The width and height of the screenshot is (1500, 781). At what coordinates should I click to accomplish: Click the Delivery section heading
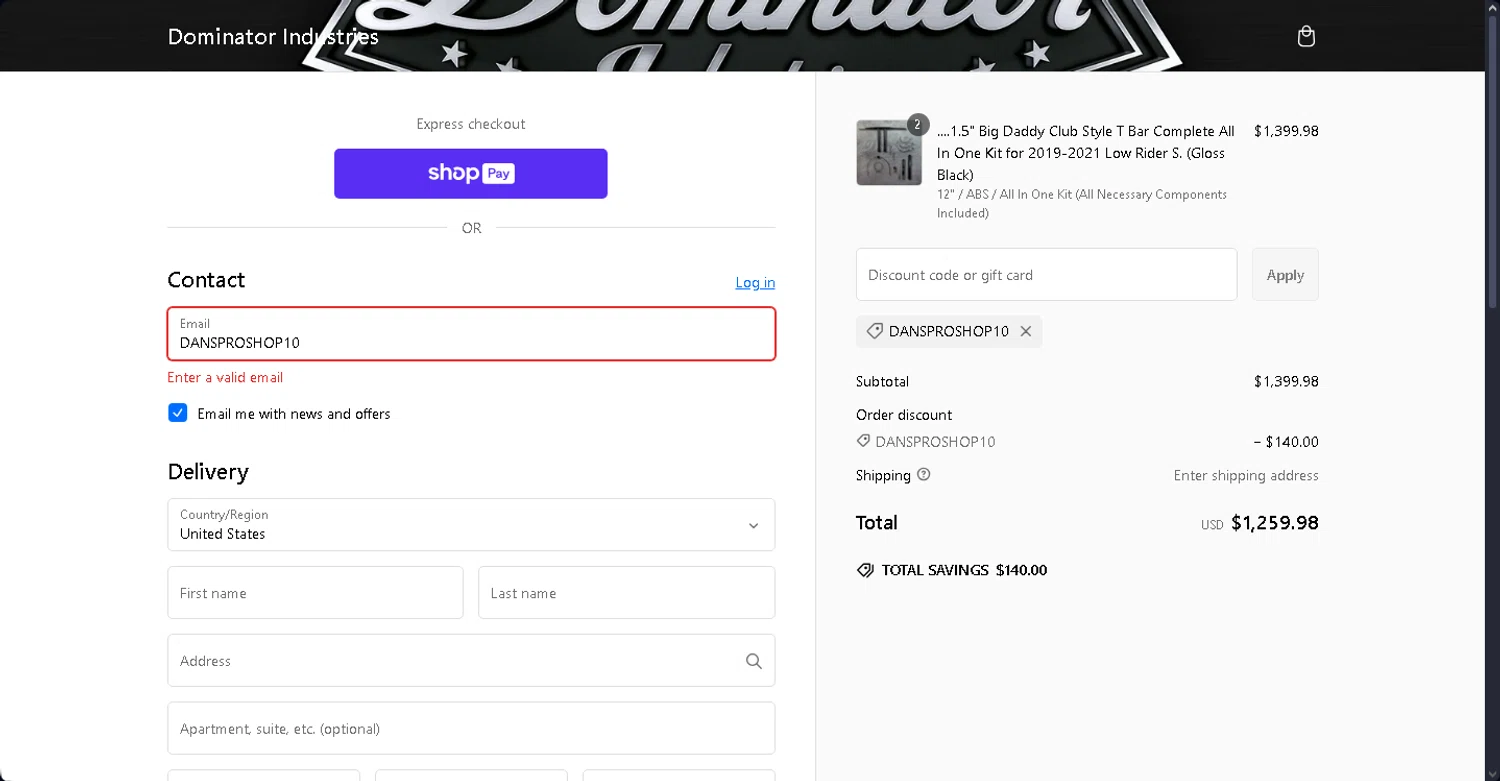(208, 472)
